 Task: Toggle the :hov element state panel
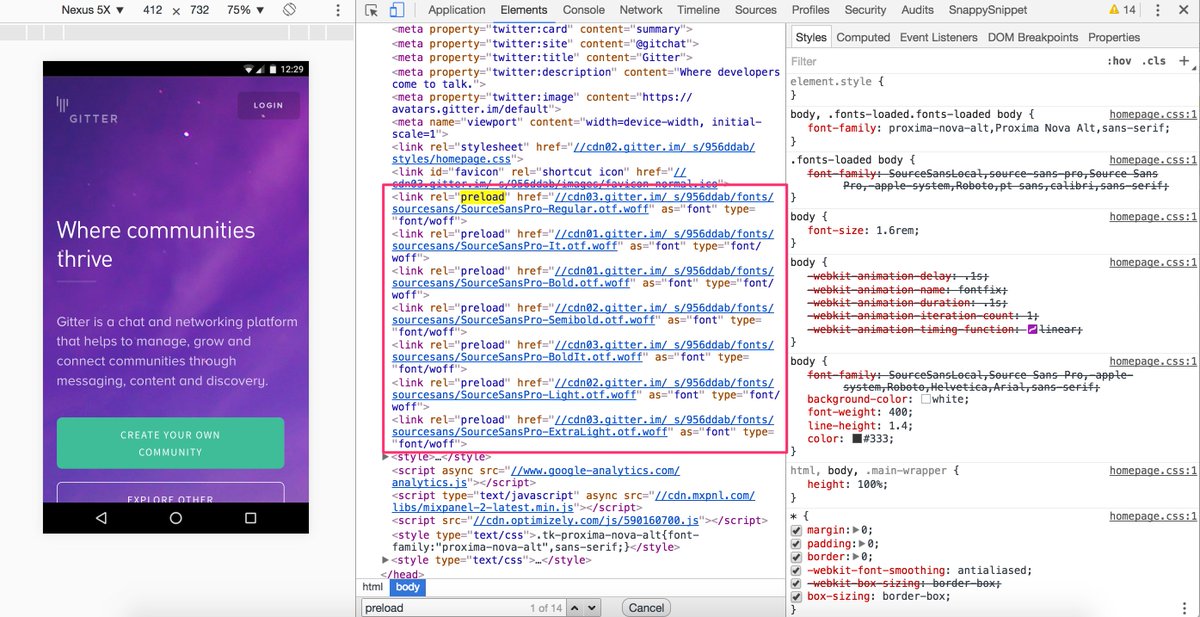click(x=1119, y=61)
